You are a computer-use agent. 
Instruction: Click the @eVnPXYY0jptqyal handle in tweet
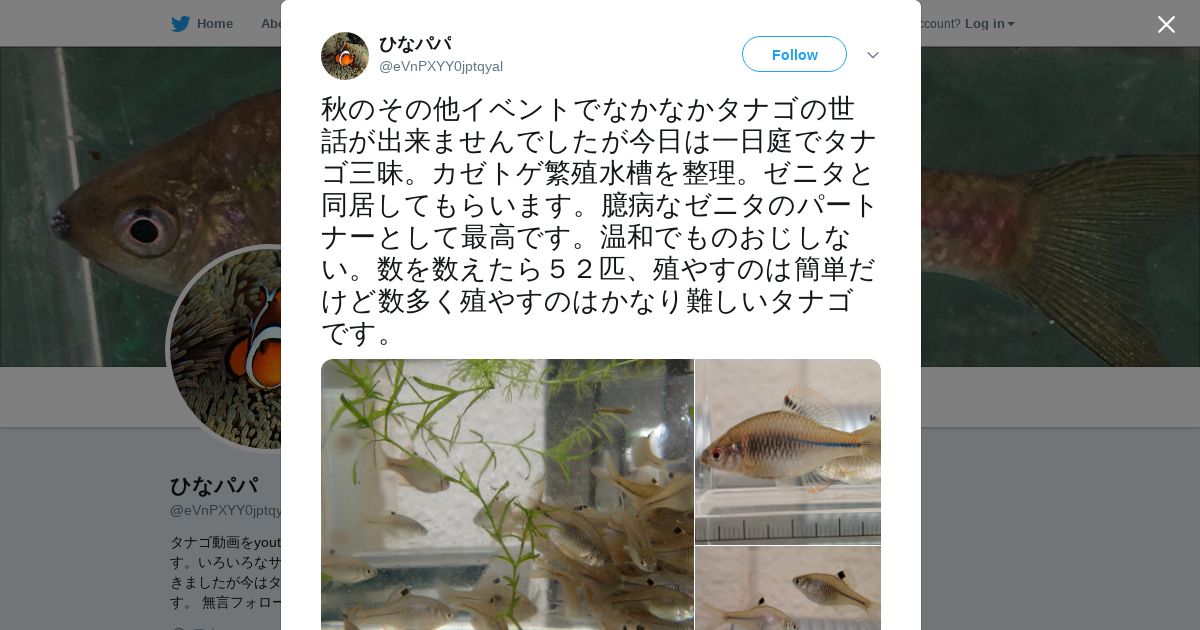[441, 67]
